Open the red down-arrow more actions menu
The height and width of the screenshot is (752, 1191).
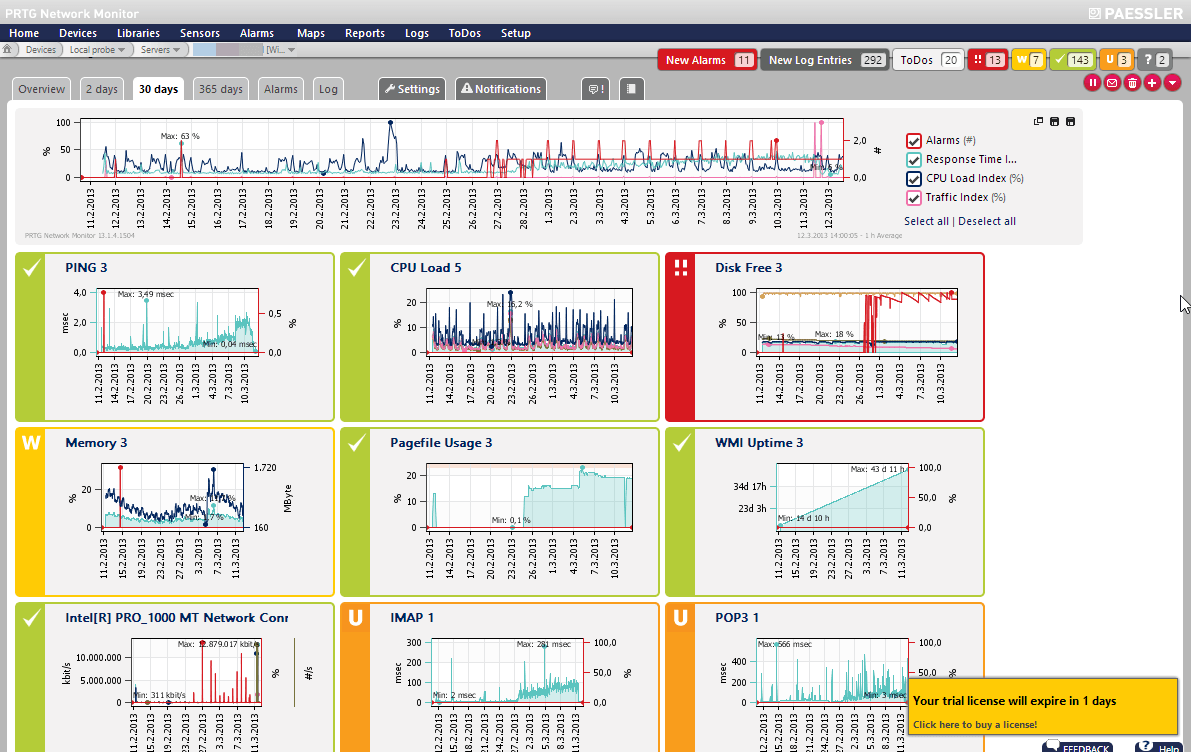point(1172,83)
